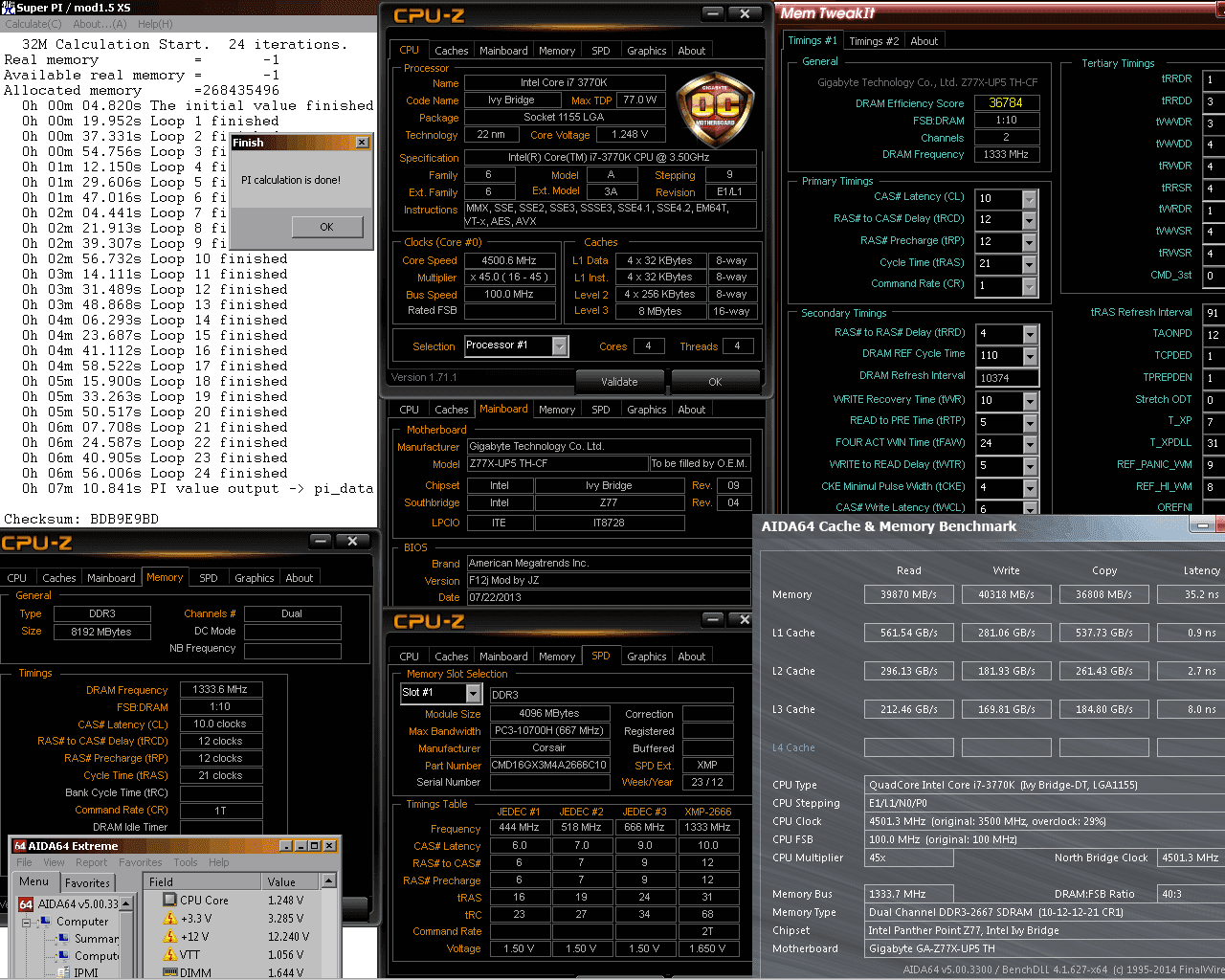Click the XMP-2666 column header in Timings Table

707,812
